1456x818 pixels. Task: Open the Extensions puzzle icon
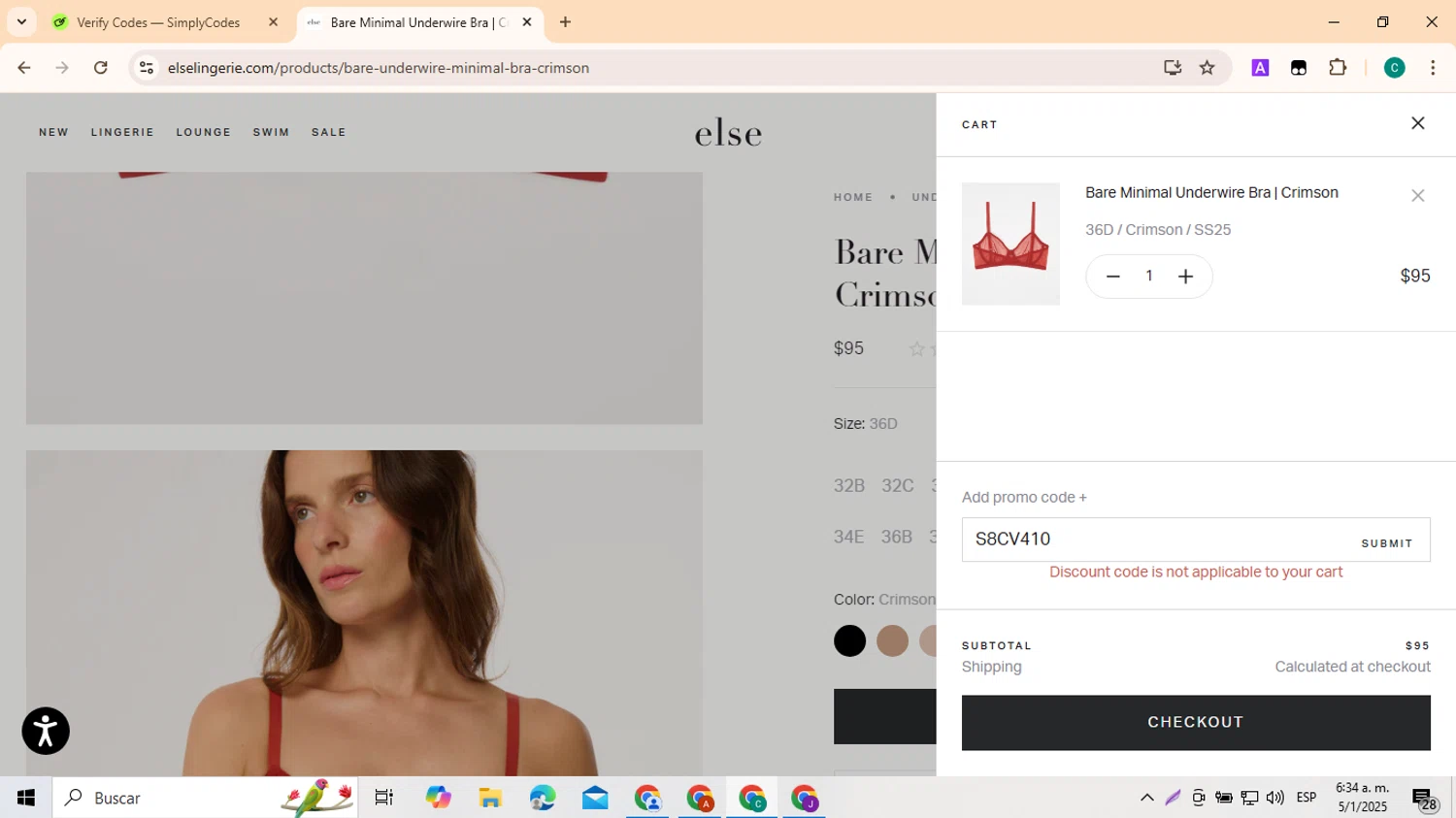tap(1338, 68)
